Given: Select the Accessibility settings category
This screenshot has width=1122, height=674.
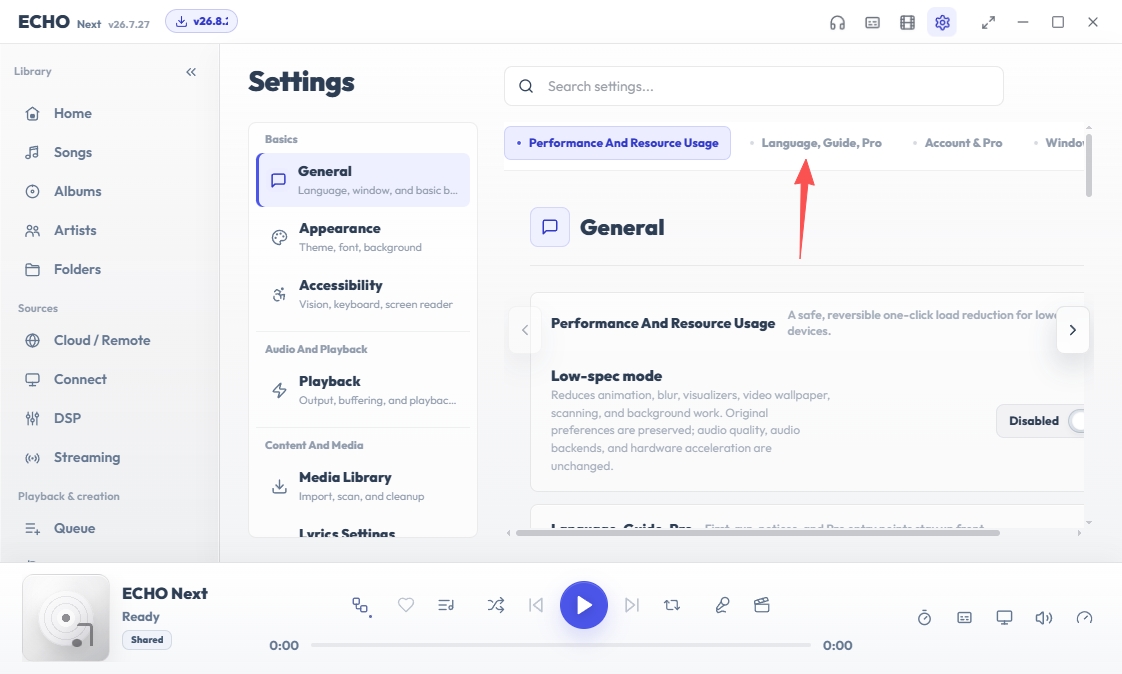Looking at the screenshot, I should tap(363, 294).
